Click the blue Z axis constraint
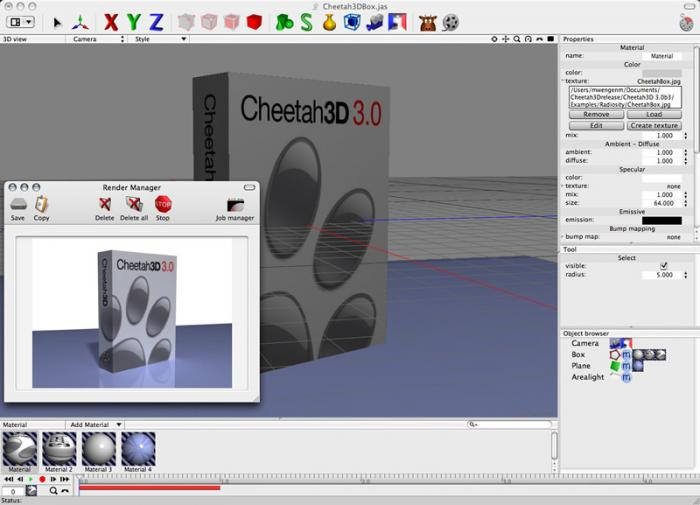The image size is (700, 505). [x=156, y=22]
